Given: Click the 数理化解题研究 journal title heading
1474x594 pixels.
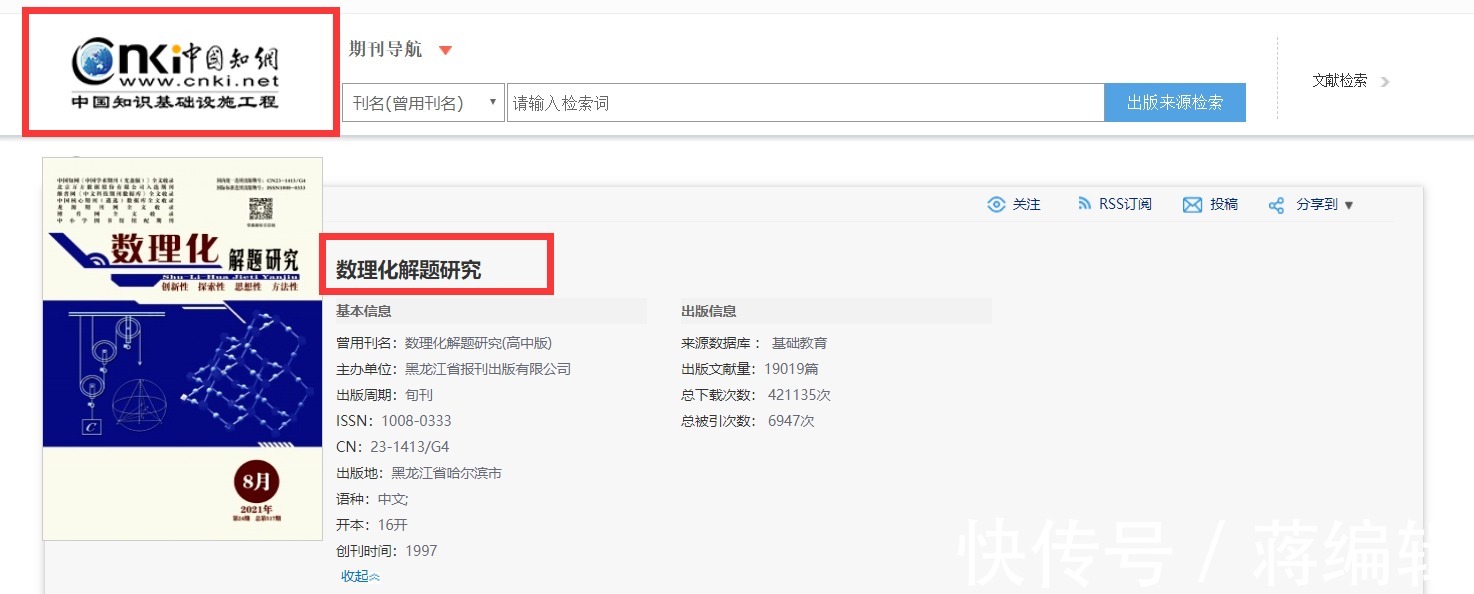Looking at the screenshot, I should tap(409, 270).
